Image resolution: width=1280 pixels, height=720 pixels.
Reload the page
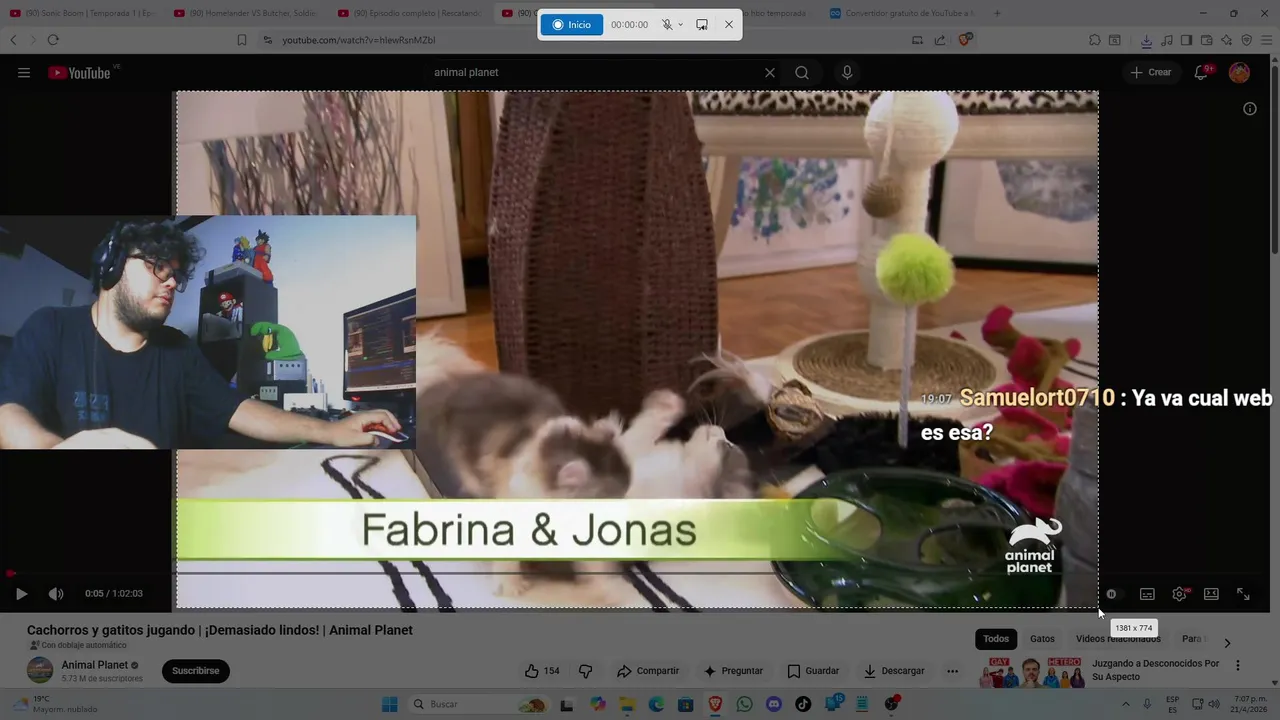point(53,40)
